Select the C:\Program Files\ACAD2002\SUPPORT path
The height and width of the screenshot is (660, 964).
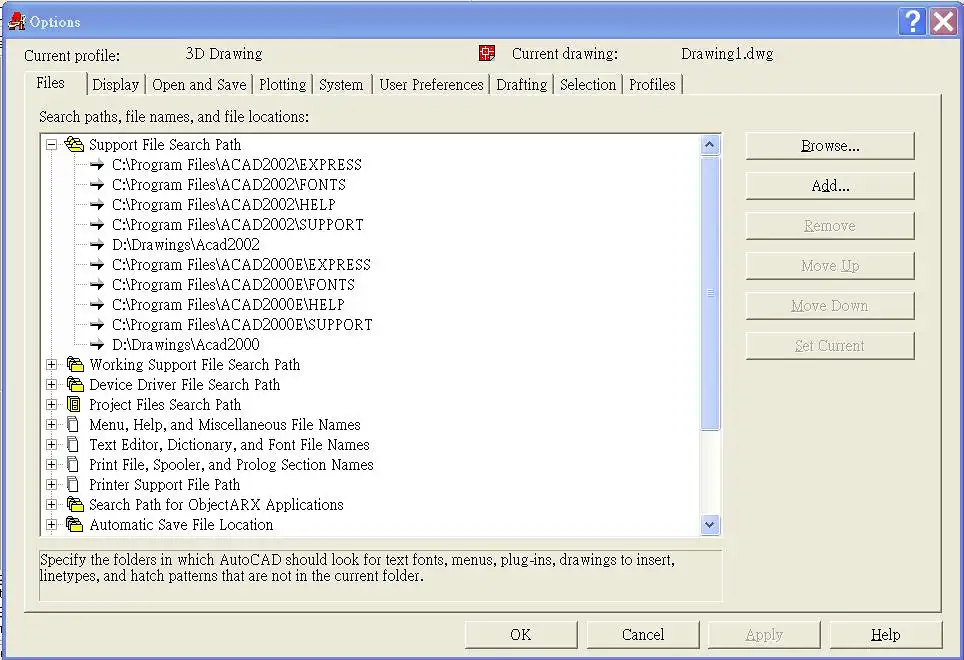[238, 224]
